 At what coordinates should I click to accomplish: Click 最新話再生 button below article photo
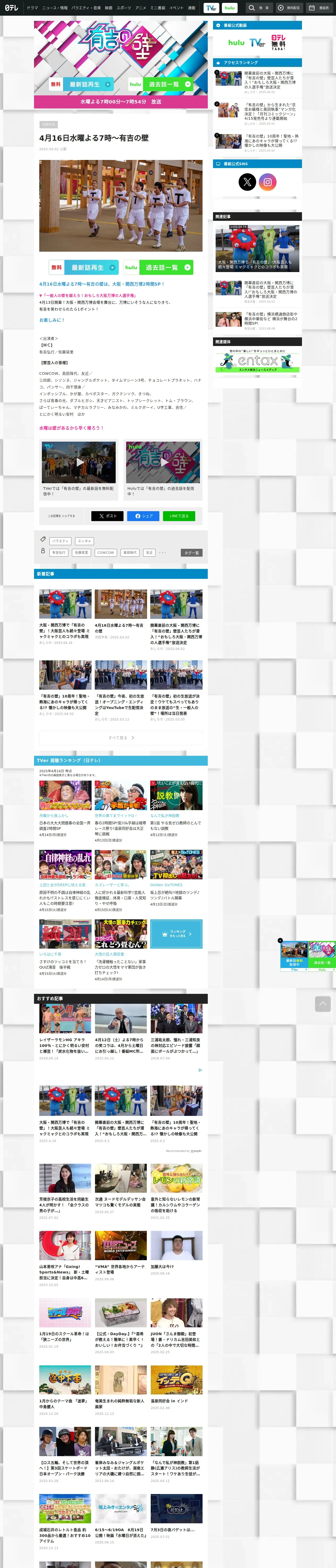click(83, 267)
